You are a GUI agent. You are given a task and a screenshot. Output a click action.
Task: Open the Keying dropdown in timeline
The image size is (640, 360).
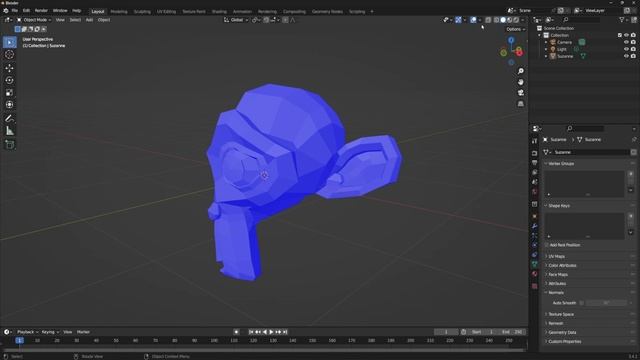50,332
